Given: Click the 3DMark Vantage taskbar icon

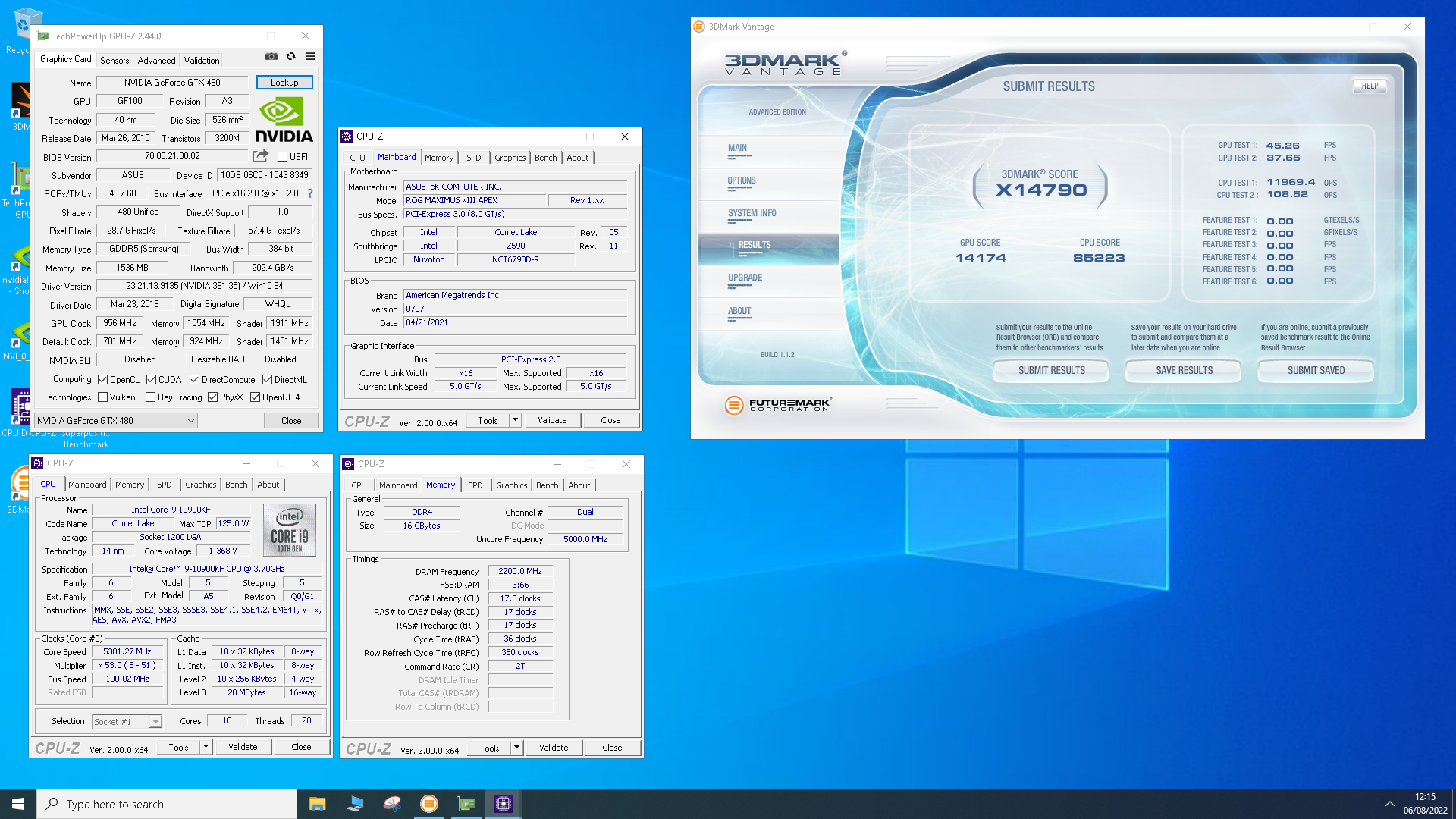Looking at the screenshot, I should point(429,804).
